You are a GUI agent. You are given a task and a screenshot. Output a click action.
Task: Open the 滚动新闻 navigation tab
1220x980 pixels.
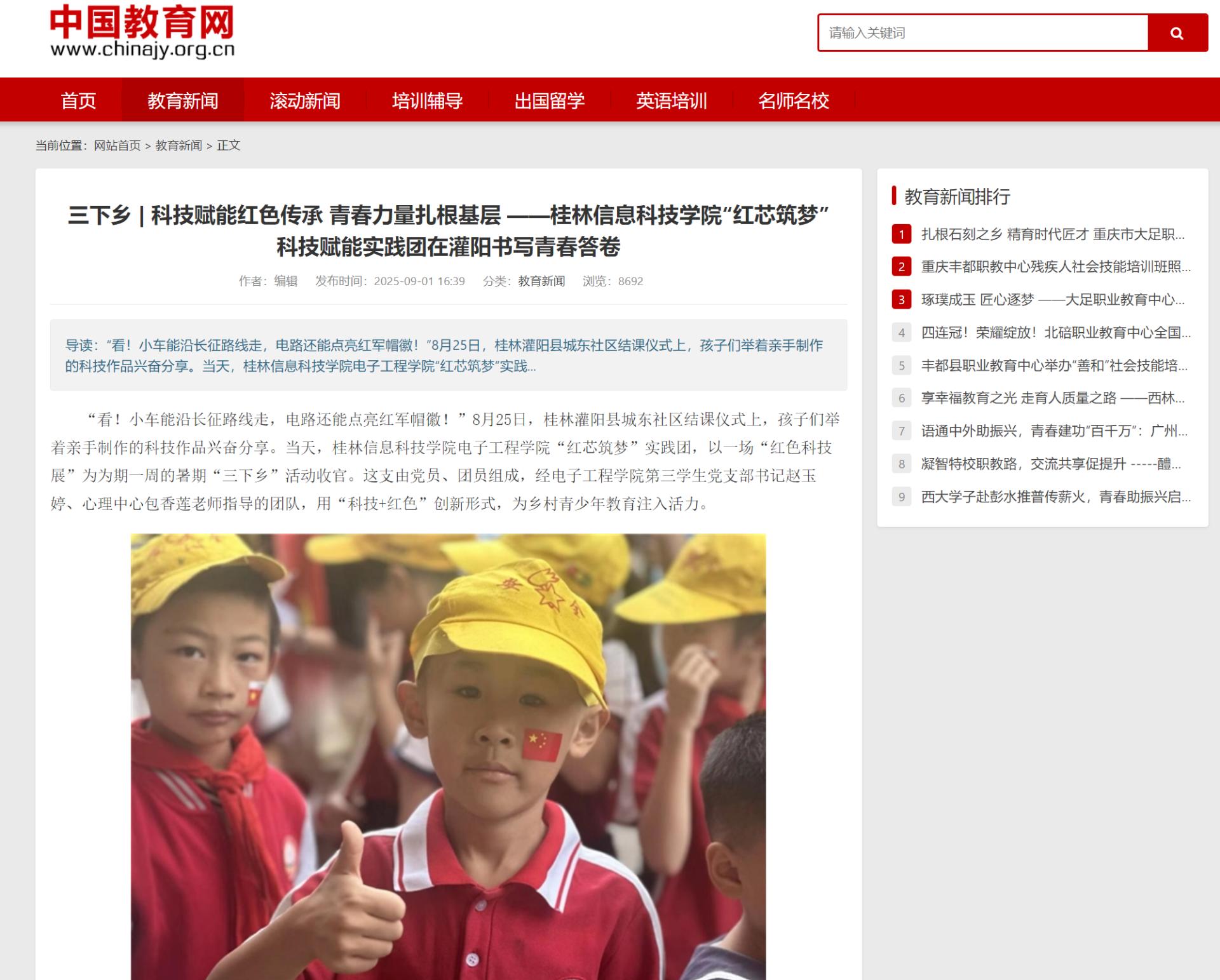[305, 100]
